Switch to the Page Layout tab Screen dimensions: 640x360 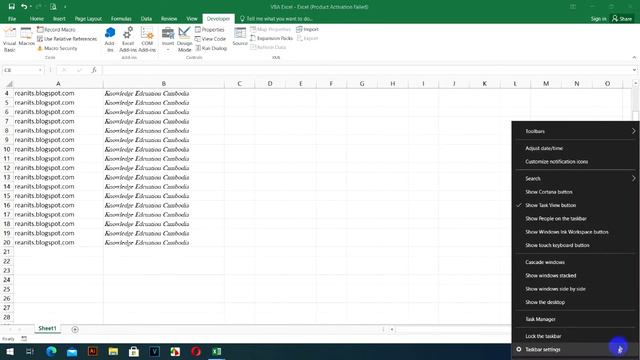pos(88,19)
